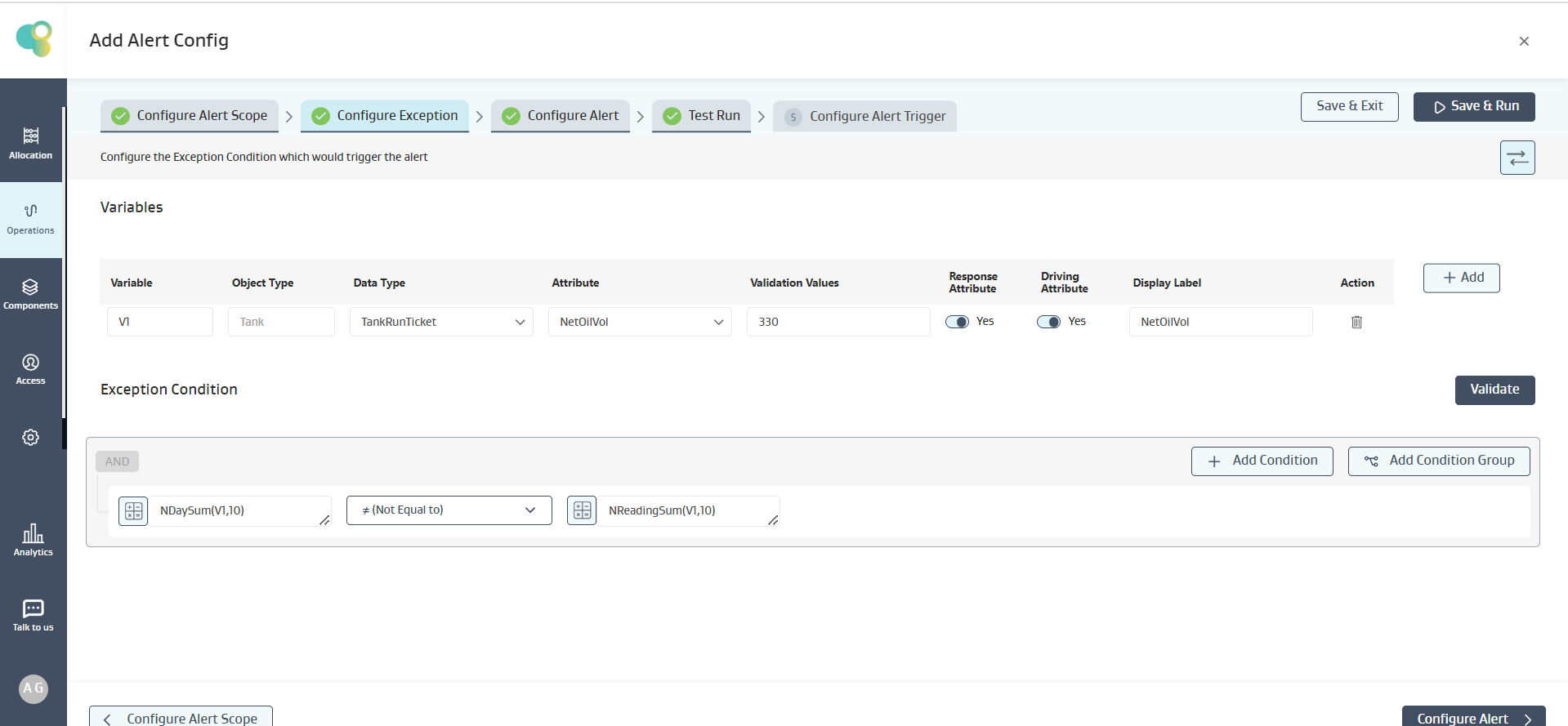Open the Not Equal to operator dropdown
1568x726 pixels.
click(449, 510)
